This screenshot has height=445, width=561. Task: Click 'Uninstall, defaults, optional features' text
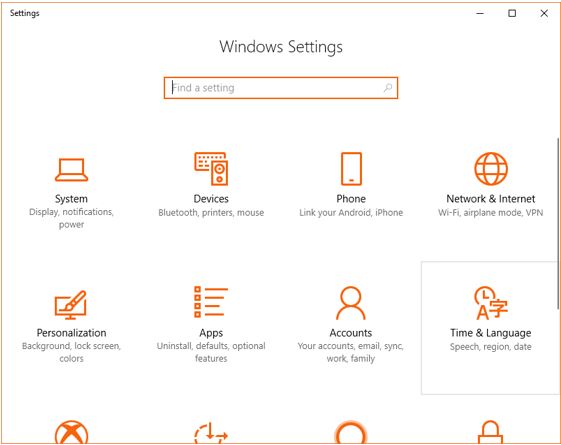211,352
